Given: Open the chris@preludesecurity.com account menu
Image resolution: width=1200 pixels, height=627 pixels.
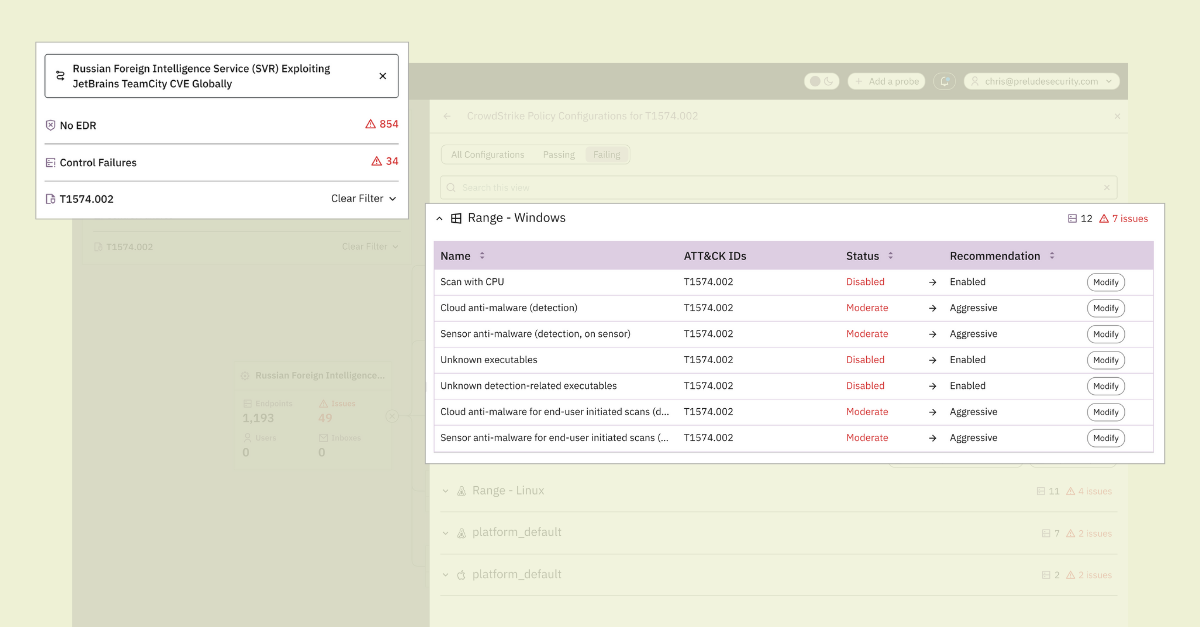Looking at the screenshot, I should [x=1042, y=81].
